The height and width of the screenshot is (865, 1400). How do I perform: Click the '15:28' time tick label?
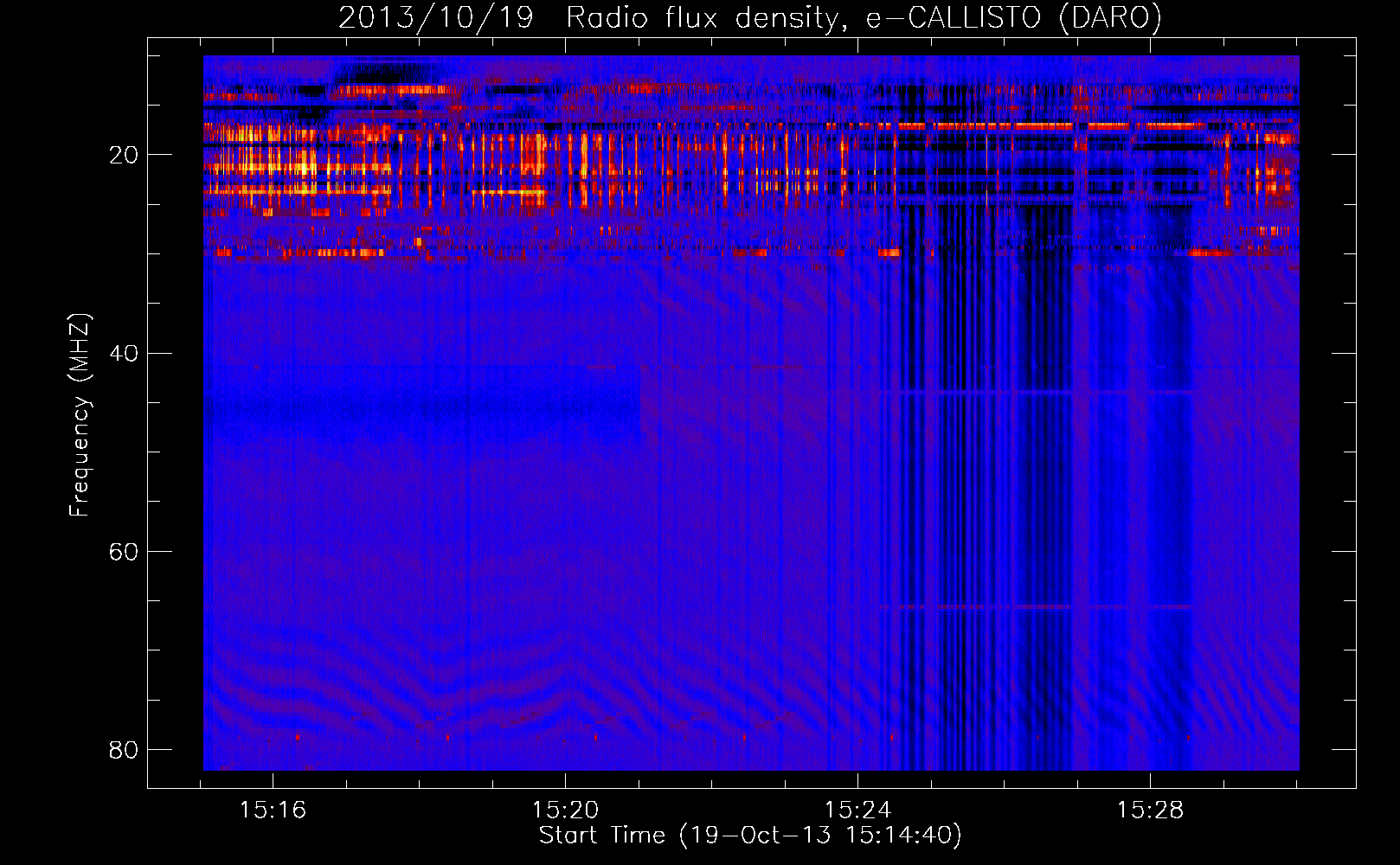click(1150, 811)
